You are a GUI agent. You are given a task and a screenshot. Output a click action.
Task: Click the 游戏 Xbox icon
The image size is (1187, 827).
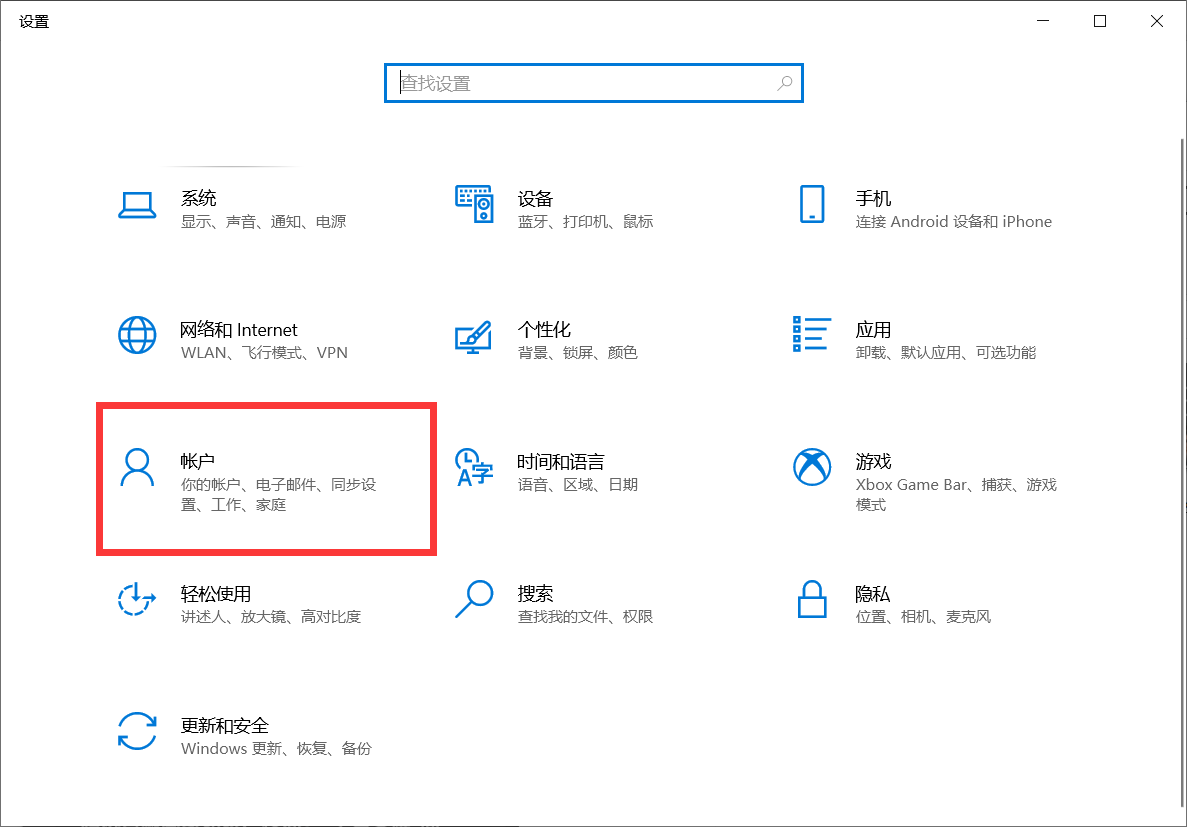click(811, 467)
